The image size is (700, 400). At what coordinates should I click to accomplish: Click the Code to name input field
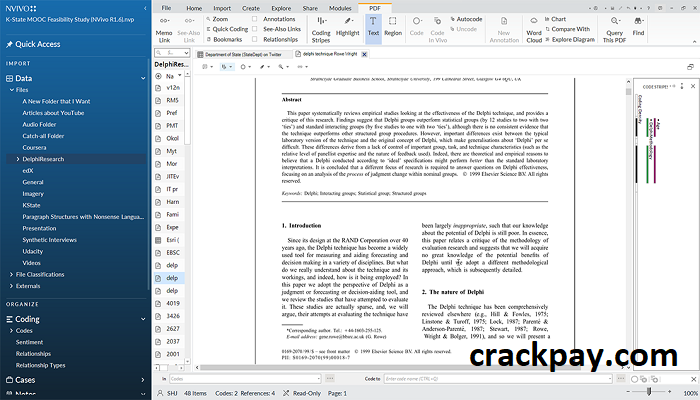pos(498,379)
